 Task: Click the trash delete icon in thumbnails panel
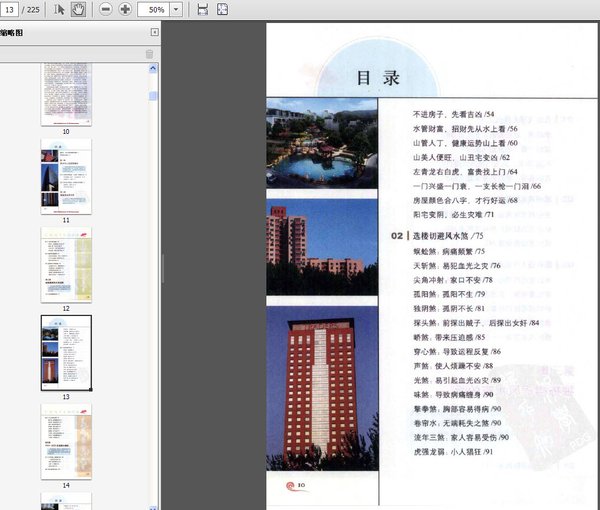pos(149,54)
